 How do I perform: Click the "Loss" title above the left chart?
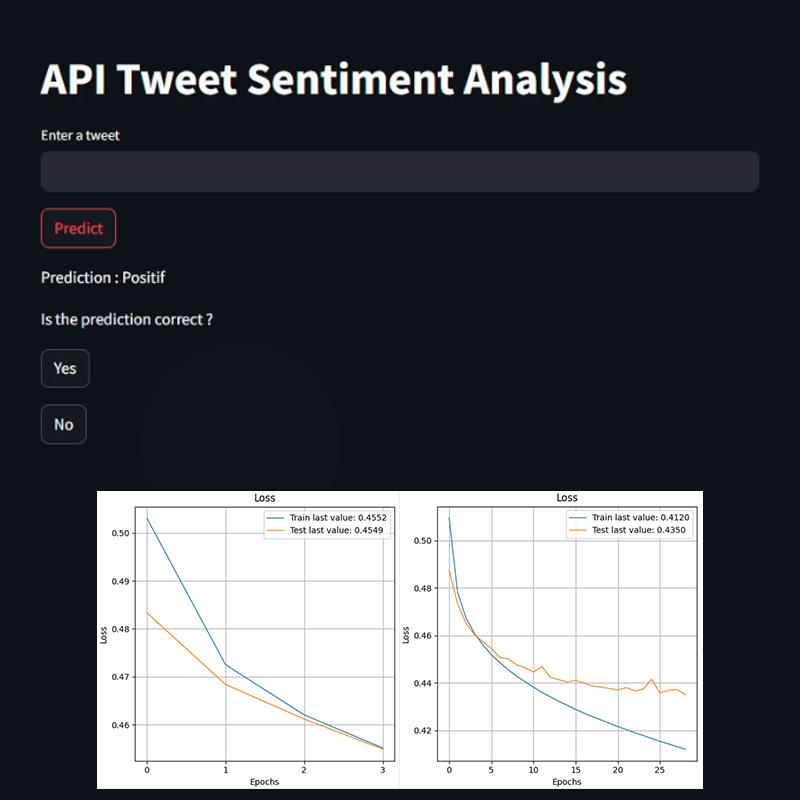coord(264,497)
